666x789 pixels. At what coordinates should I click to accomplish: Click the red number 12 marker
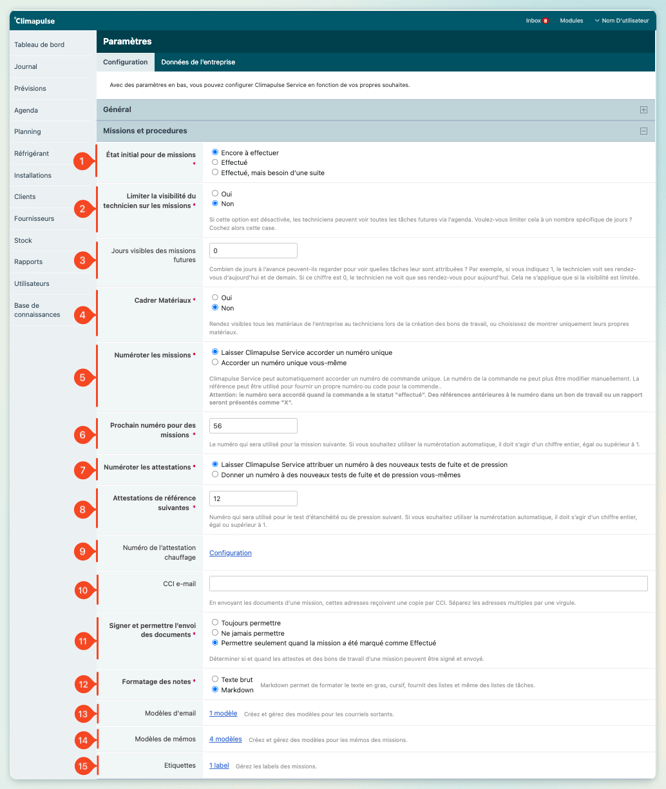(82, 684)
